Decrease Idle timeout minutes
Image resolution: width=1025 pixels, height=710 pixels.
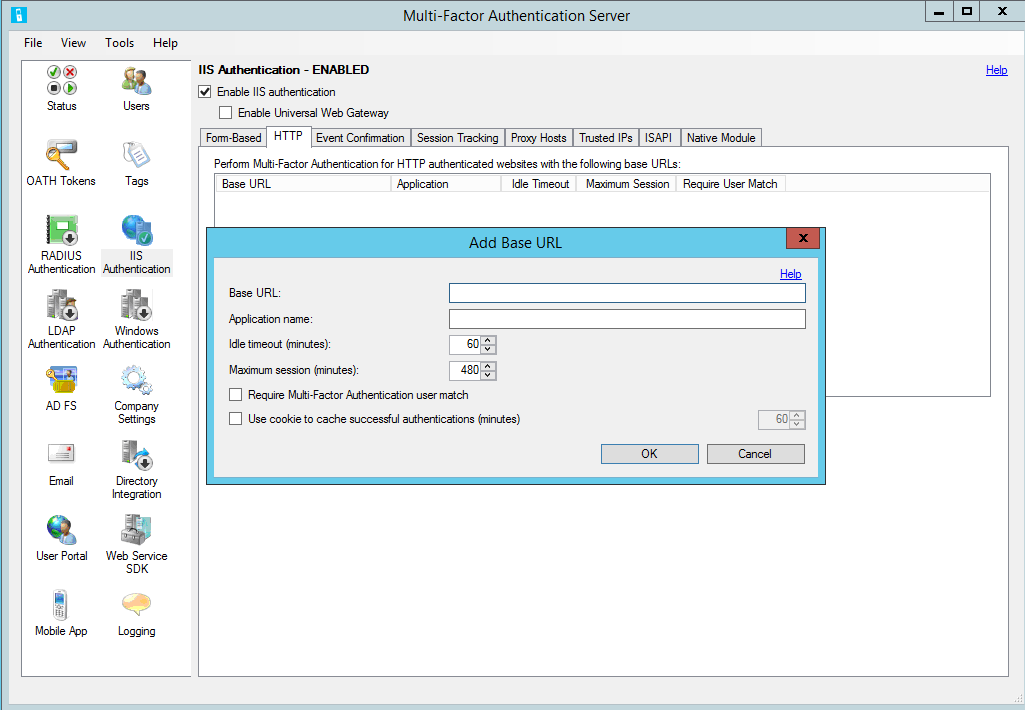488,349
